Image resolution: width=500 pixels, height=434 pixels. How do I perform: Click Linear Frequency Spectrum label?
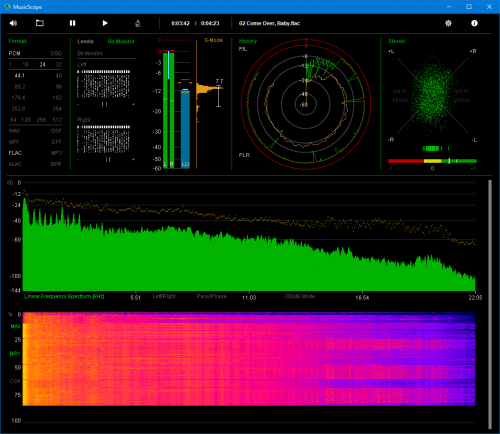click(x=64, y=296)
